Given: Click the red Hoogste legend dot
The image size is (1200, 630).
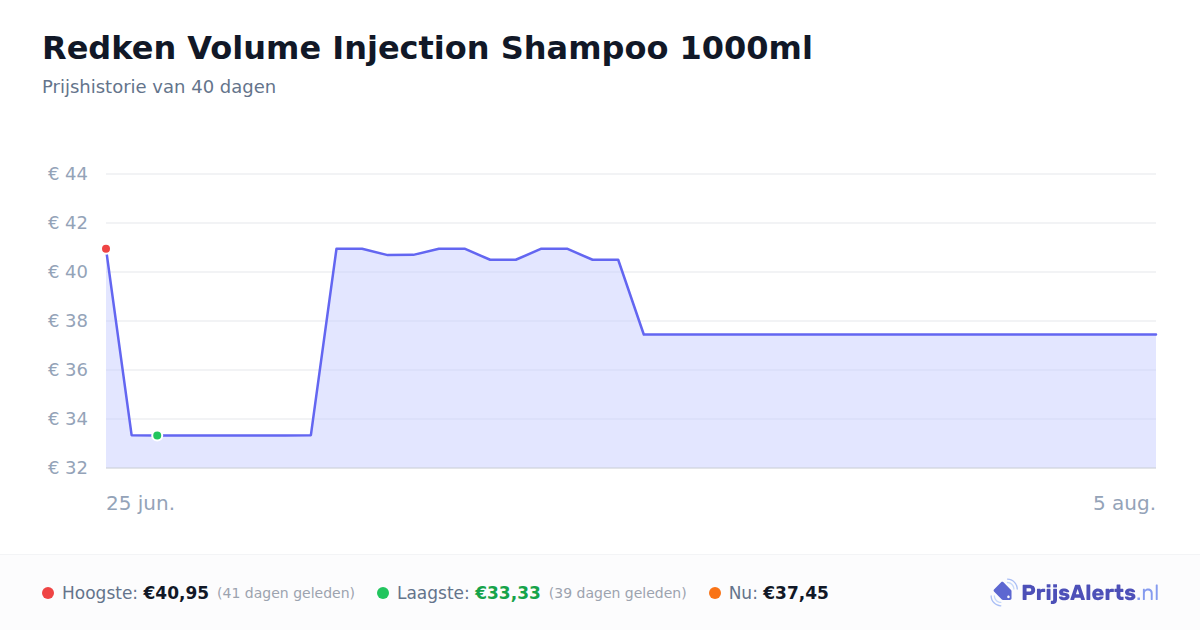Looking at the screenshot, I should [48, 593].
